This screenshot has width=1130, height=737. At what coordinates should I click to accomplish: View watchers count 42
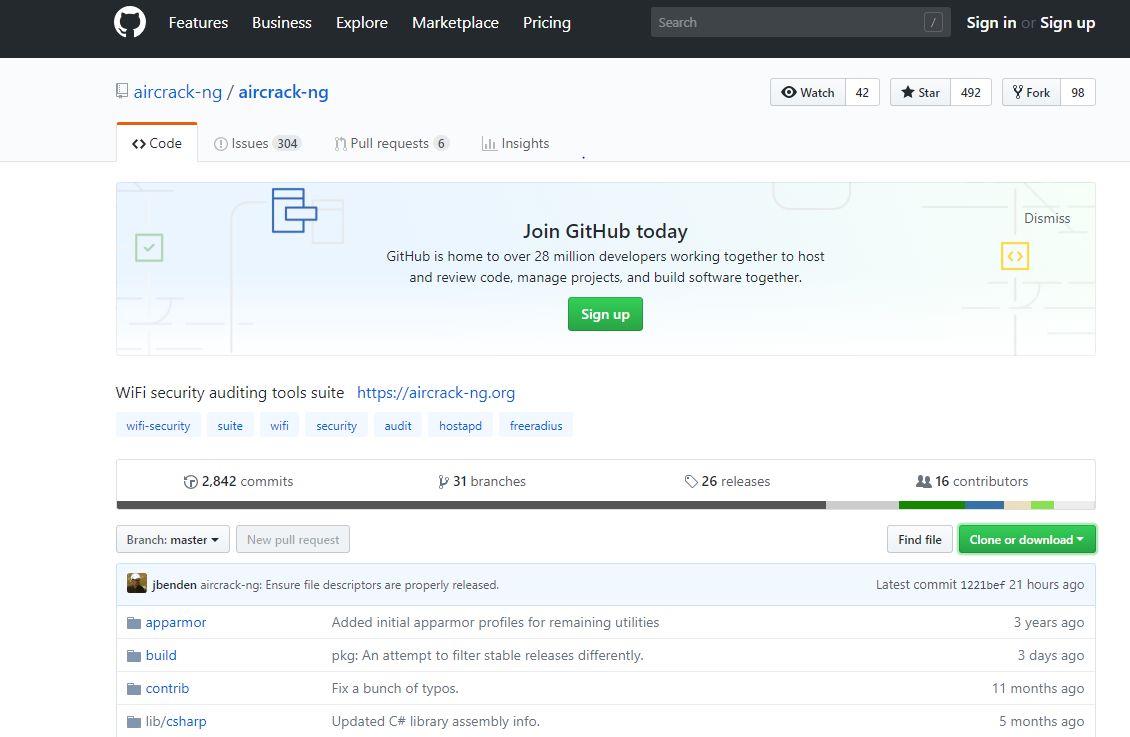click(862, 92)
